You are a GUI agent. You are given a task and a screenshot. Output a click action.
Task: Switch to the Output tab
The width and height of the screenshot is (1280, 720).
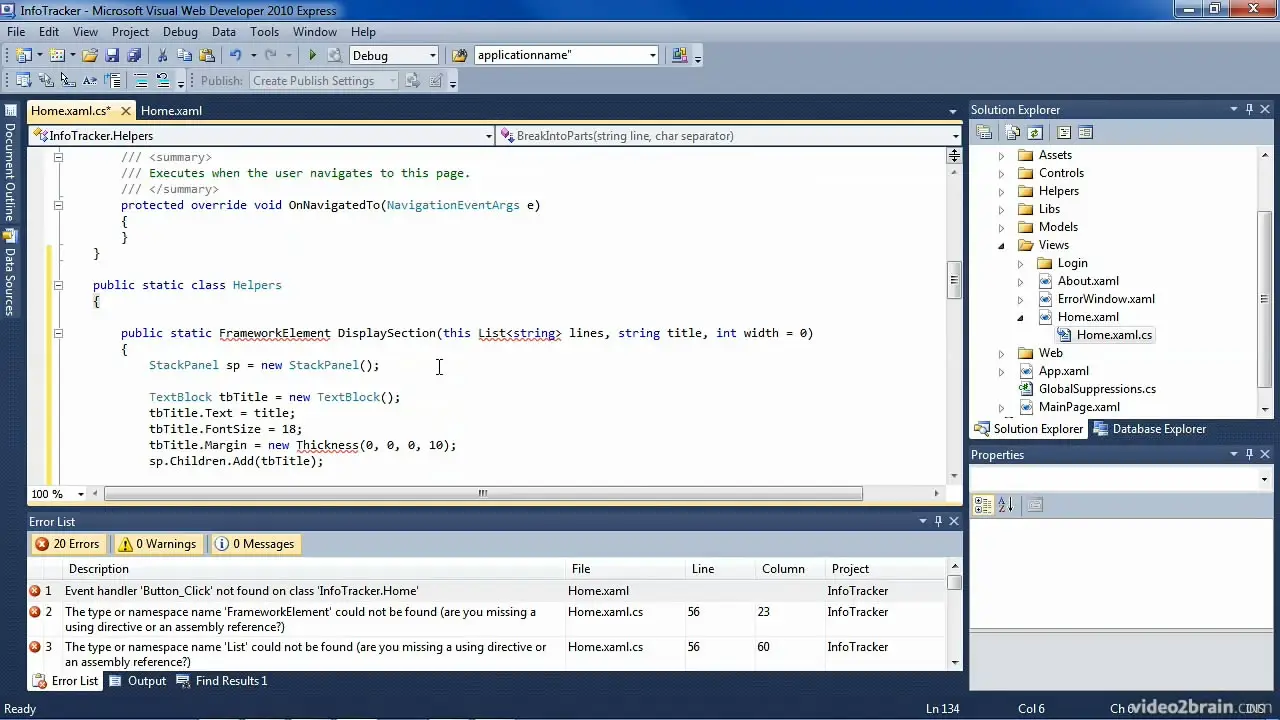[x=137, y=681]
